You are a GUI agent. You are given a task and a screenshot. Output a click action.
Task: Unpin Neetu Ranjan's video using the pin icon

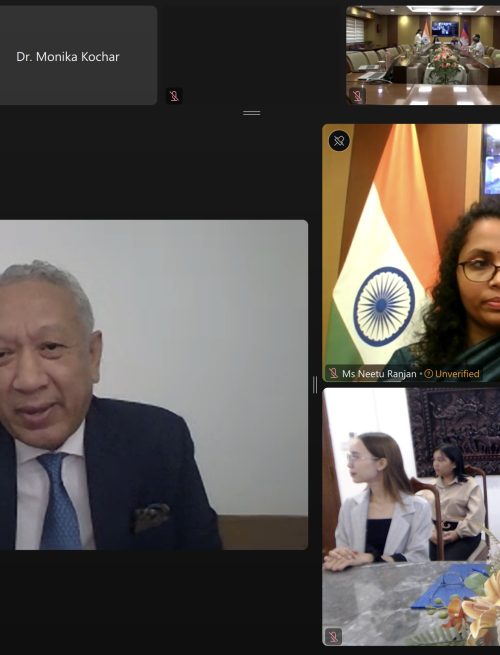point(339,141)
